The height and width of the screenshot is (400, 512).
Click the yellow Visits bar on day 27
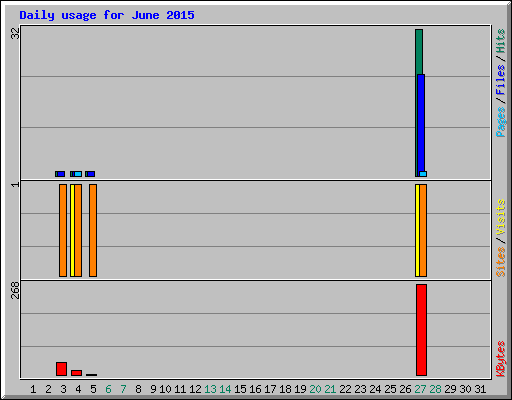tap(417, 230)
